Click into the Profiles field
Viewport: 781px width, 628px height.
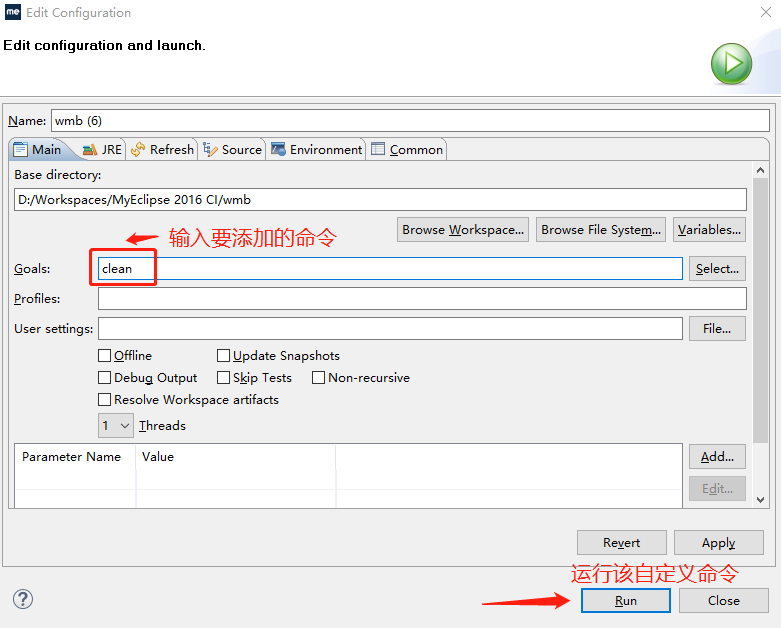pos(422,299)
